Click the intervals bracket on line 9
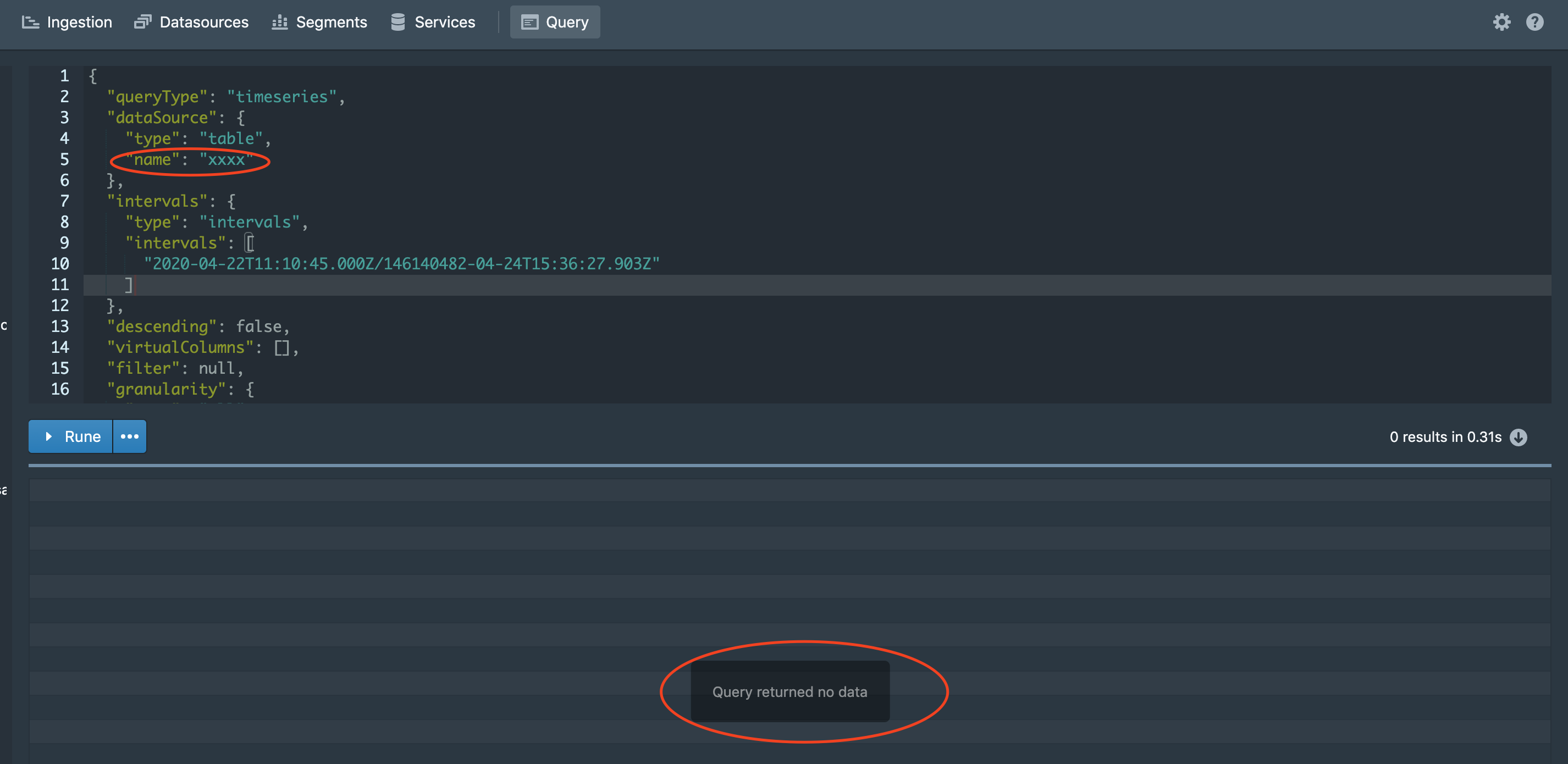 click(250, 242)
